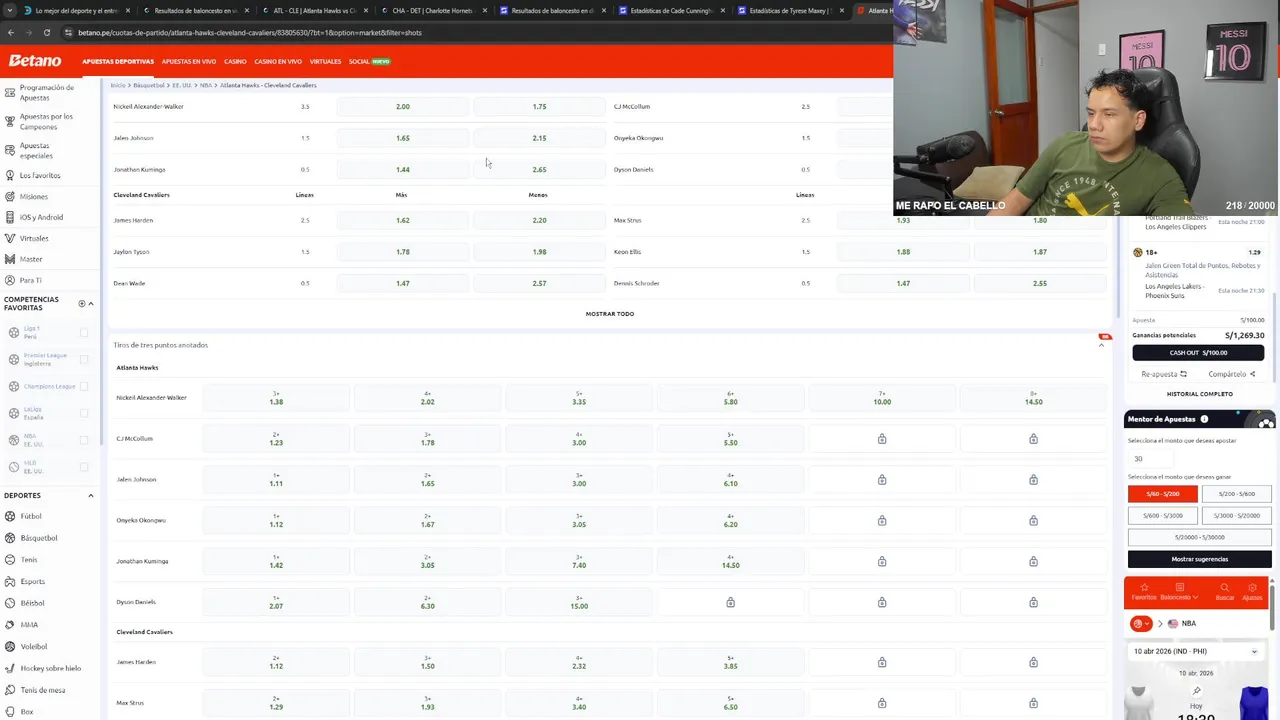
Task: Open the browser tab list dropdown
Action: click(x=11, y=10)
